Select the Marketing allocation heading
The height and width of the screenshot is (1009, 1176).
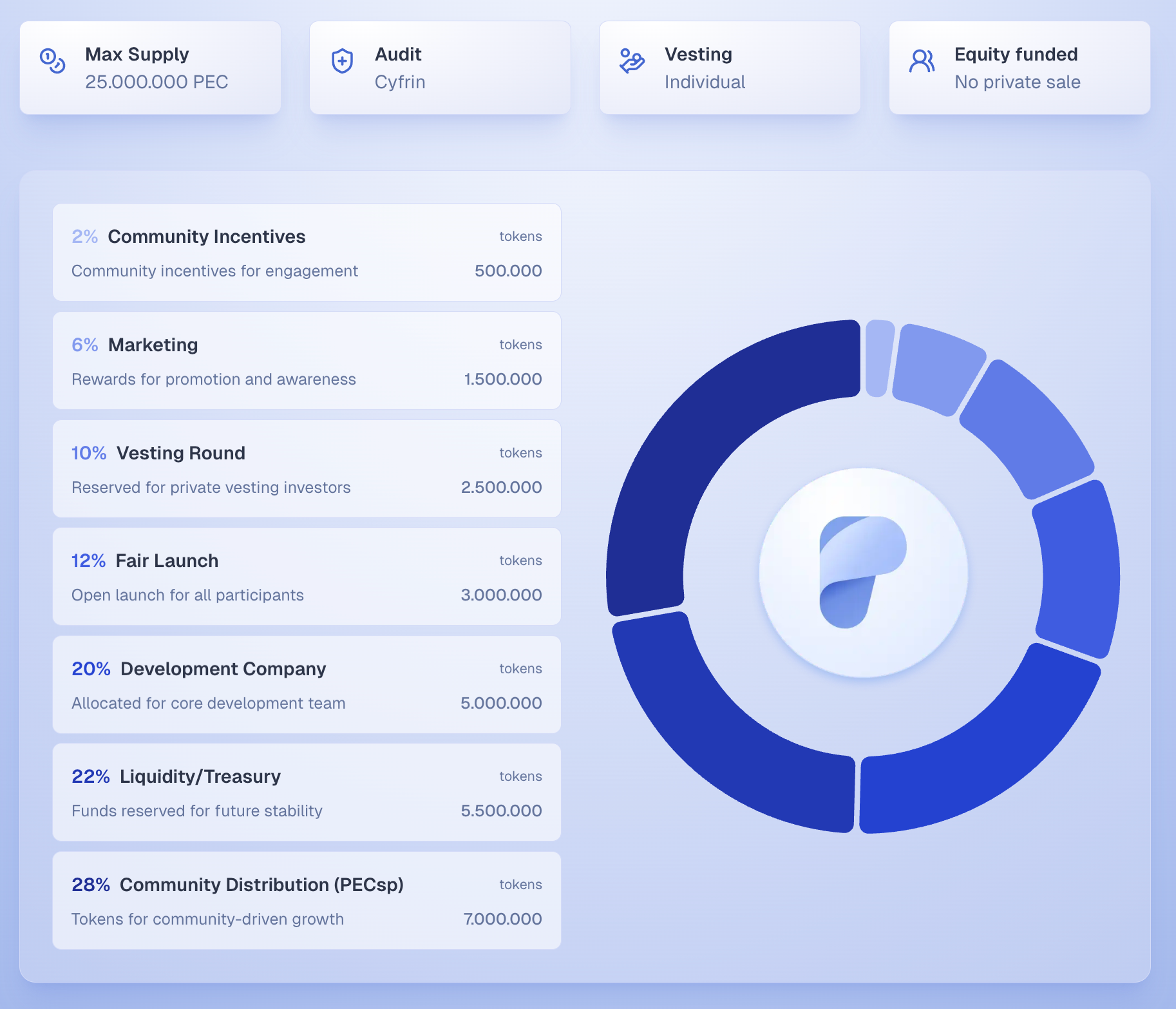point(153,345)
